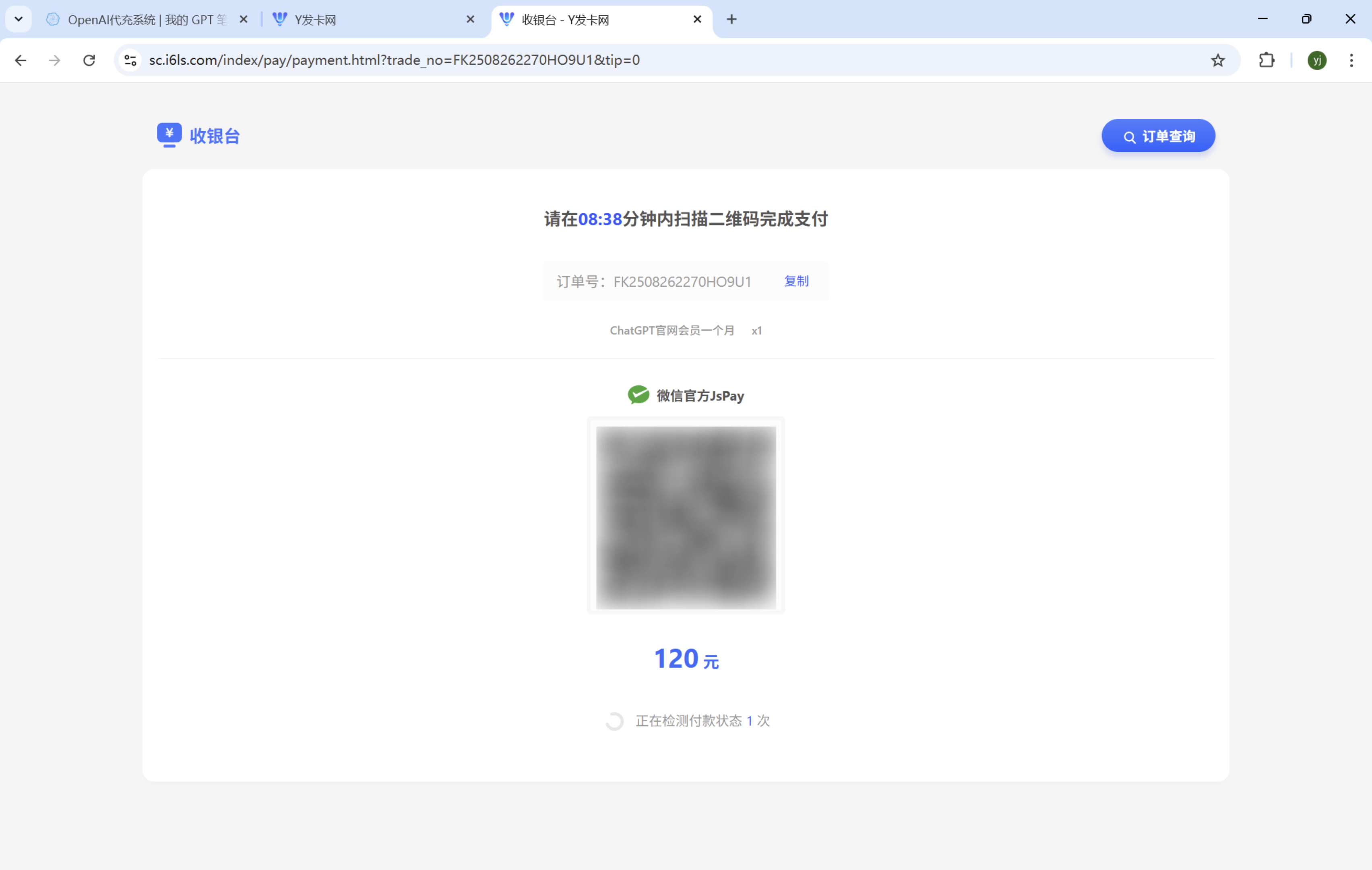
Task: Expand the tab search dropdown arrow
Action: pyautogui.click(x=19, y=19)
